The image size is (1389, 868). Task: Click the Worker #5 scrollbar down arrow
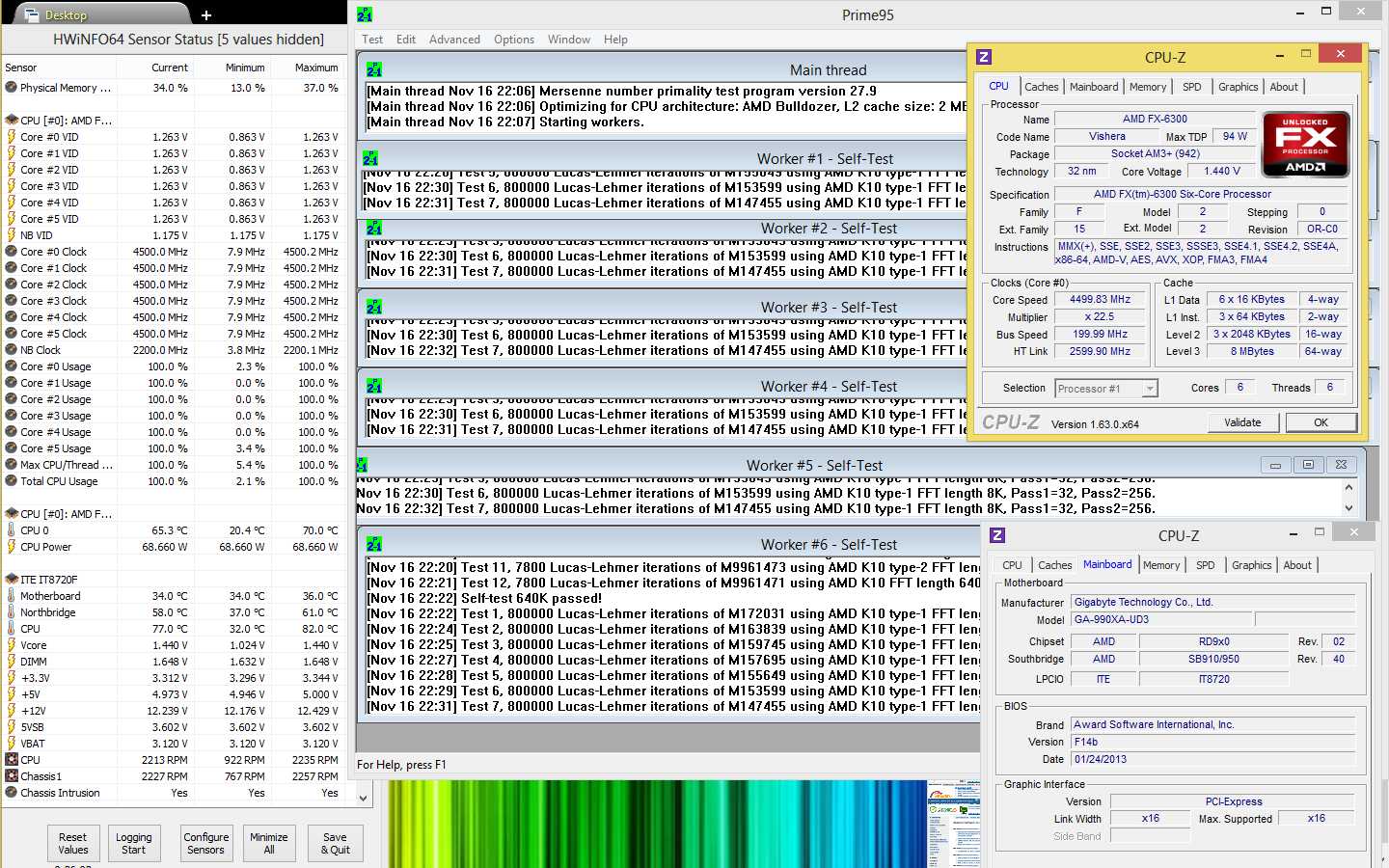tap(1348, 508)
